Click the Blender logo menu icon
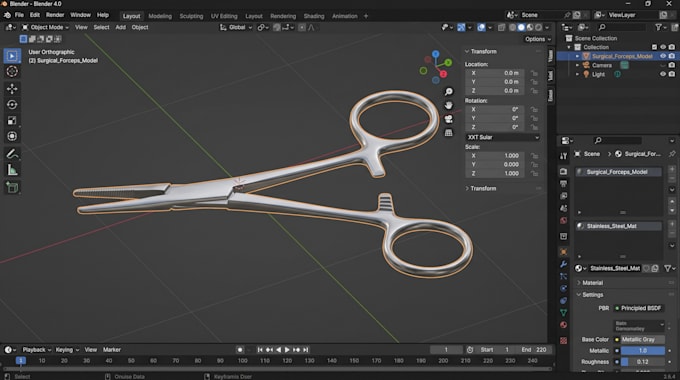This screenshot has height=380, width=680. click(7, 15)
